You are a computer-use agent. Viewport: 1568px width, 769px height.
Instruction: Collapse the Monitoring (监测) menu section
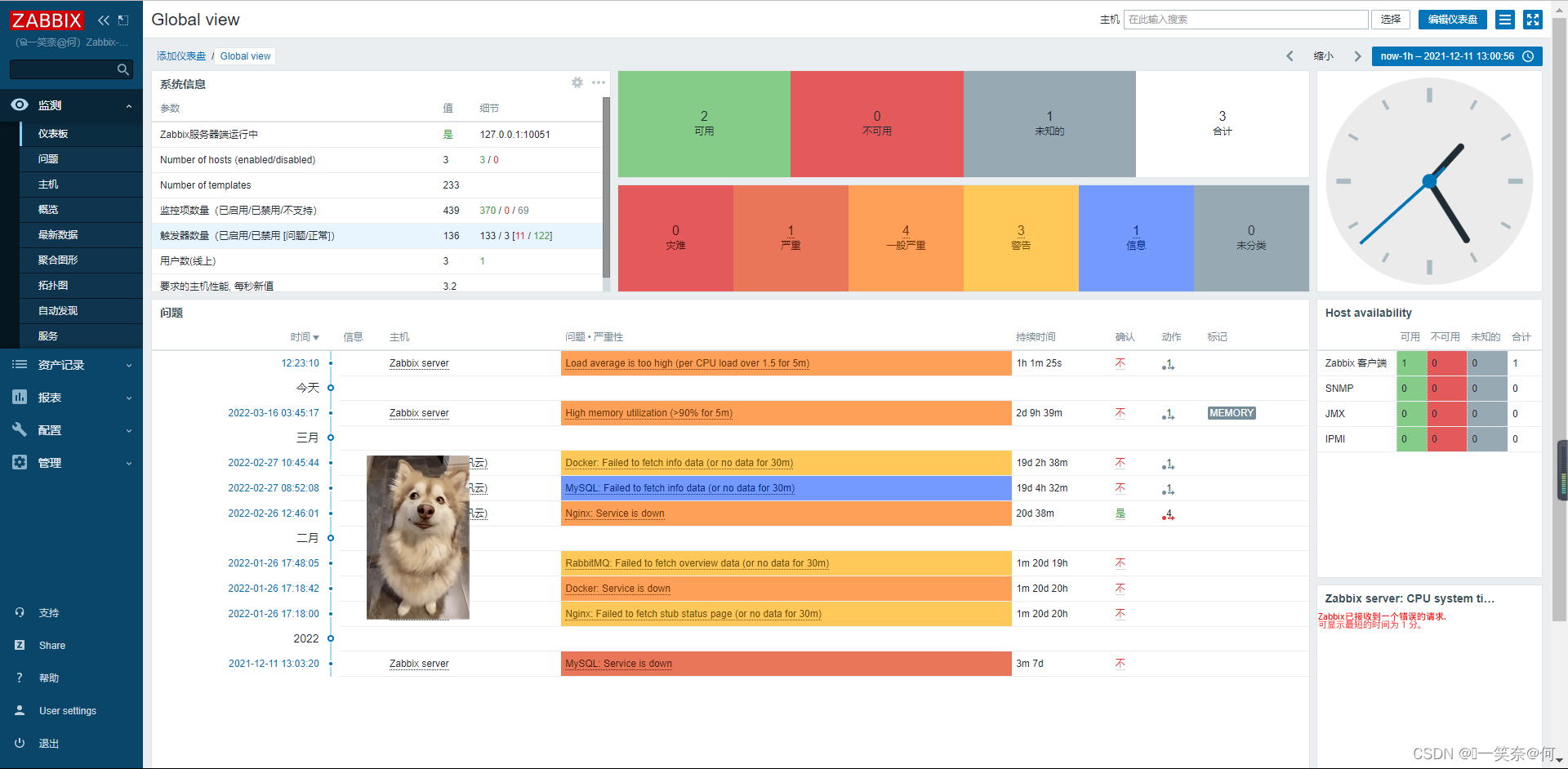pyautogui.click(x=129, y=106)
